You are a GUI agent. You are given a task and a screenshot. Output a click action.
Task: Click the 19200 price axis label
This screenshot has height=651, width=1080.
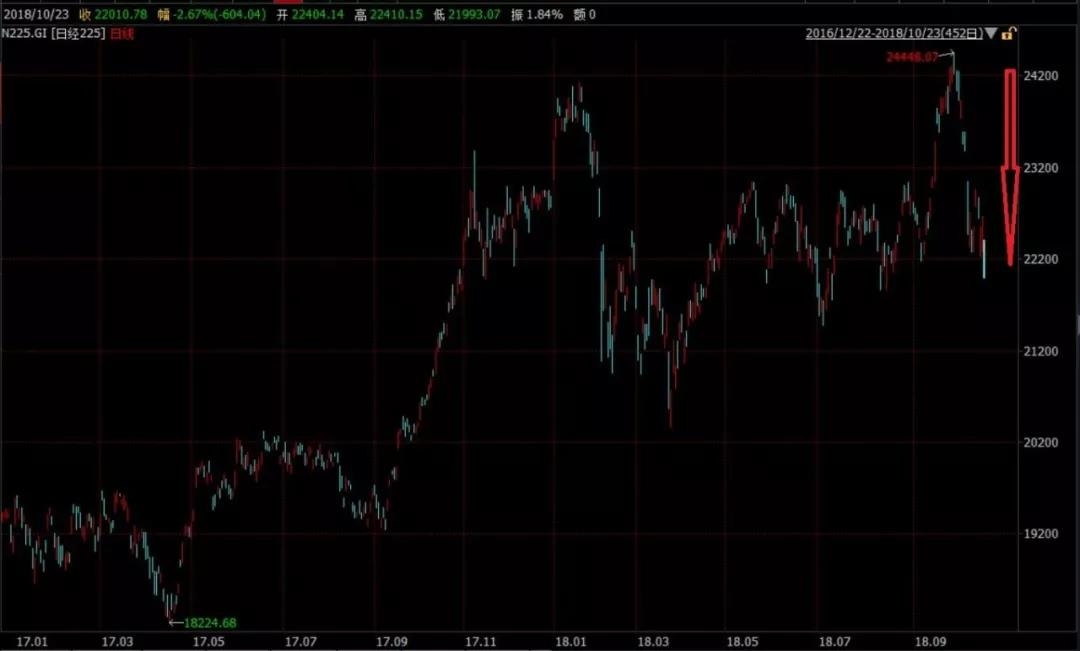pos(1041,533)
